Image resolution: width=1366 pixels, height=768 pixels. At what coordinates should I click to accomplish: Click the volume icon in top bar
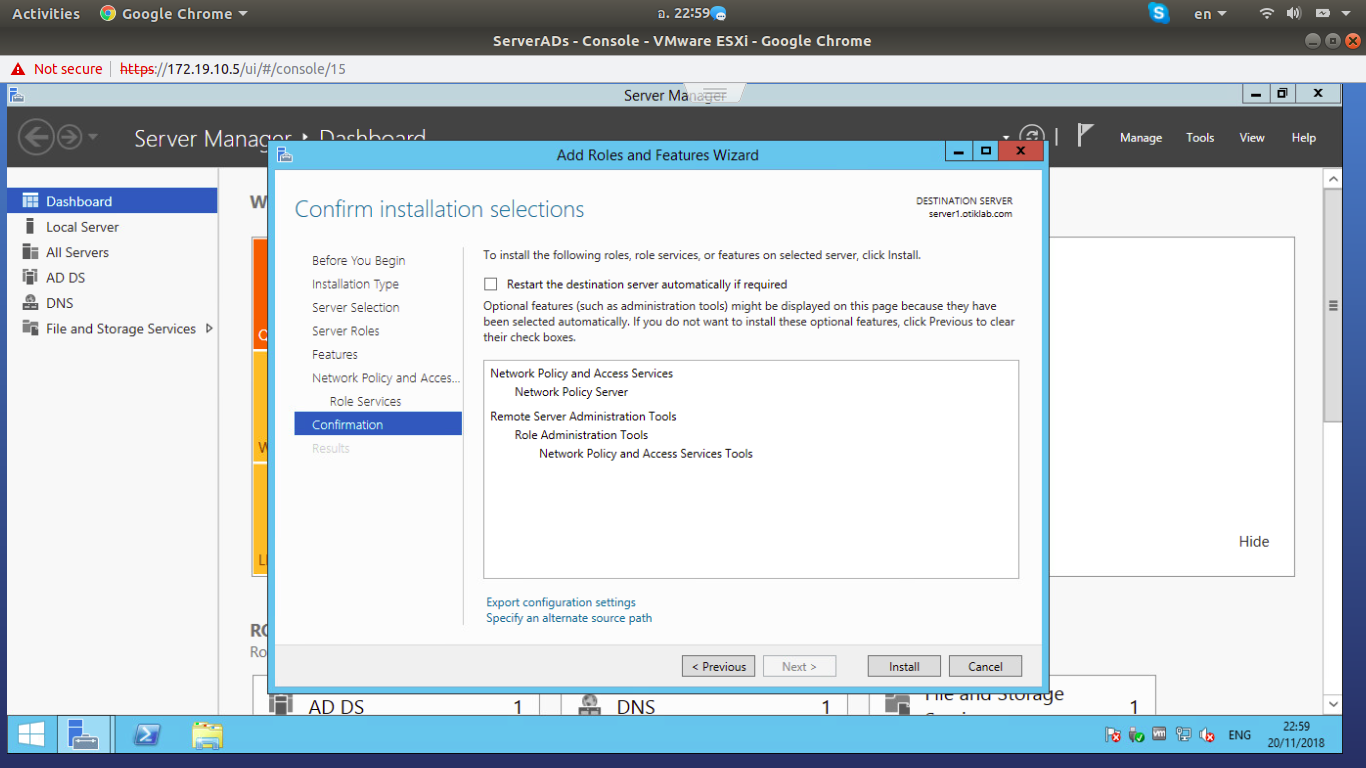(1293, 14)
